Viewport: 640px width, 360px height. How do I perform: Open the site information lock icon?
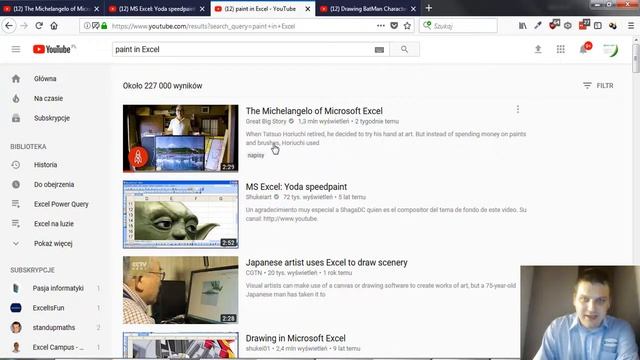(104, 26)
